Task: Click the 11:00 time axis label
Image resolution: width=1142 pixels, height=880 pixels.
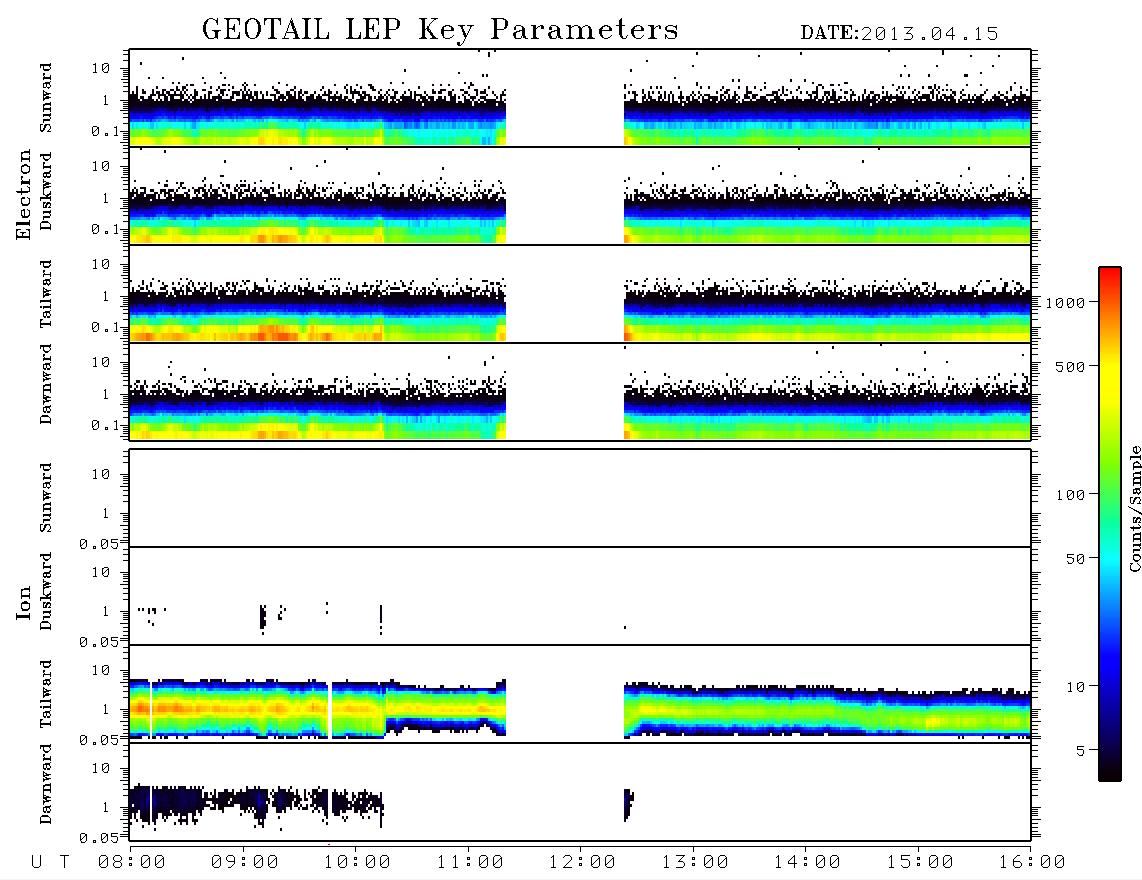Action: 470,862
